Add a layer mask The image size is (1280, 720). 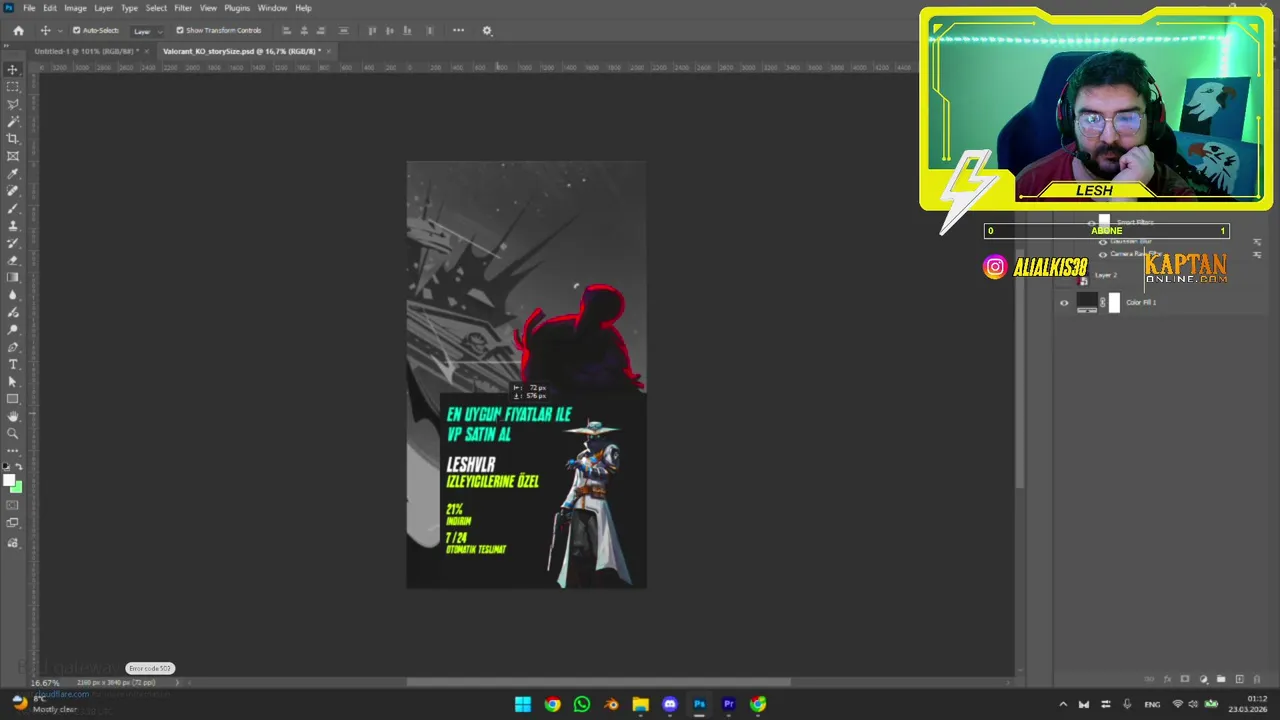point(1185,679)
